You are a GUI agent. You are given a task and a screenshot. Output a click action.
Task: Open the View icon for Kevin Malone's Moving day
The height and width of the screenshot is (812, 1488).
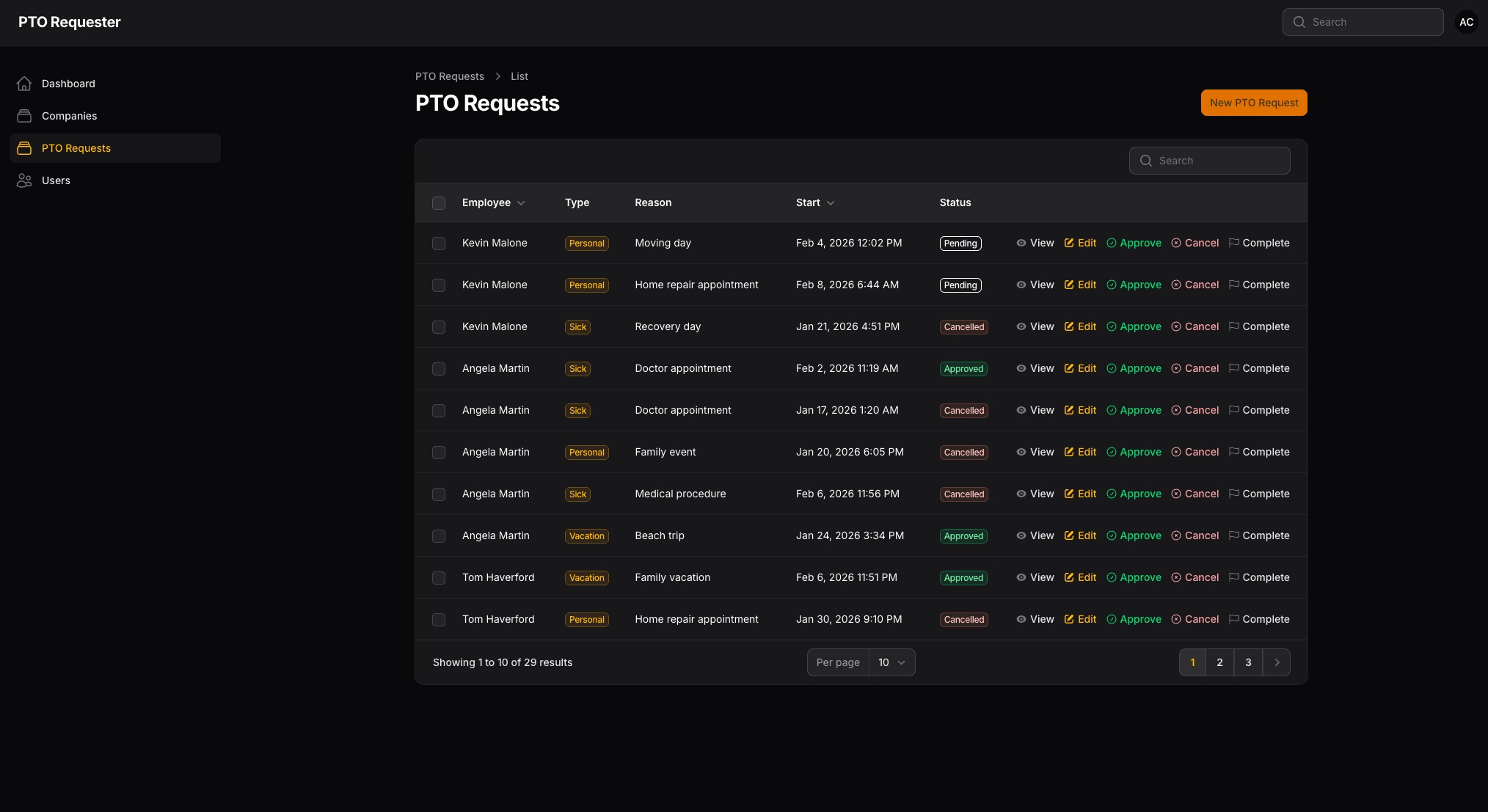coord(1021,243)
